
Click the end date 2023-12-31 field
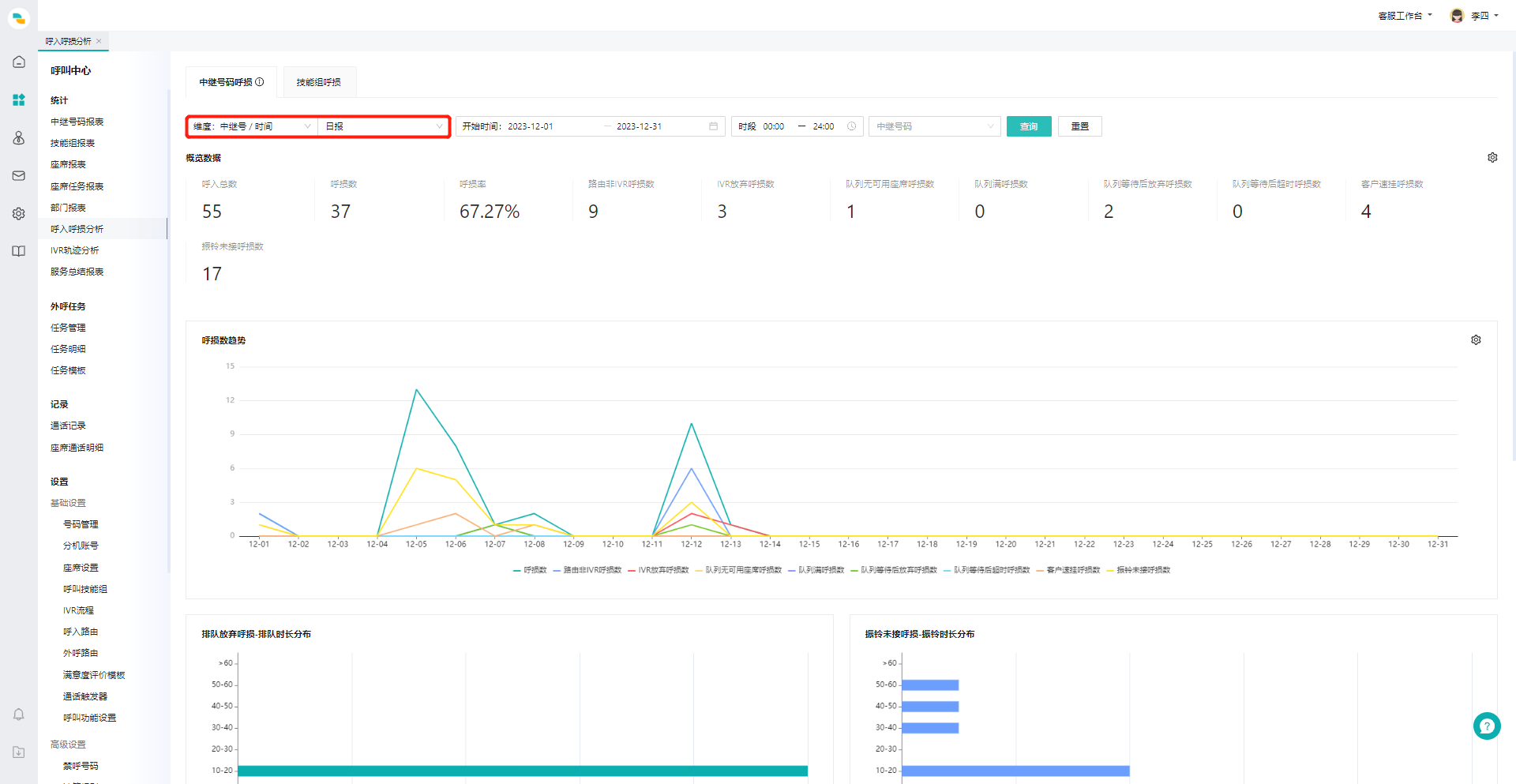point(640,126)
